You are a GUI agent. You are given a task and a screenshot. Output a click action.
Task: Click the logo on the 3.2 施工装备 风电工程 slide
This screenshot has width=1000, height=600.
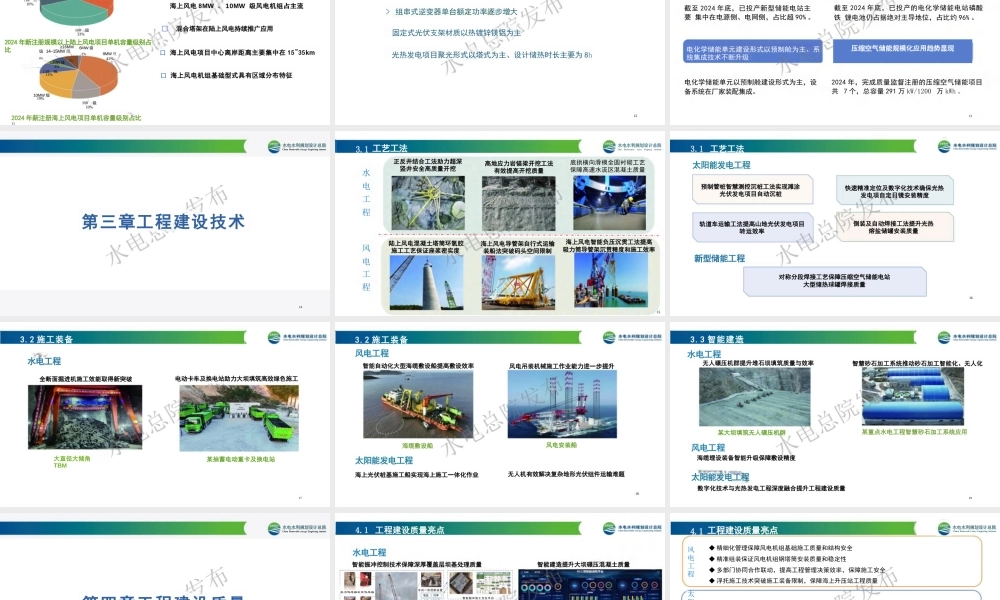[x=631, y=337]
